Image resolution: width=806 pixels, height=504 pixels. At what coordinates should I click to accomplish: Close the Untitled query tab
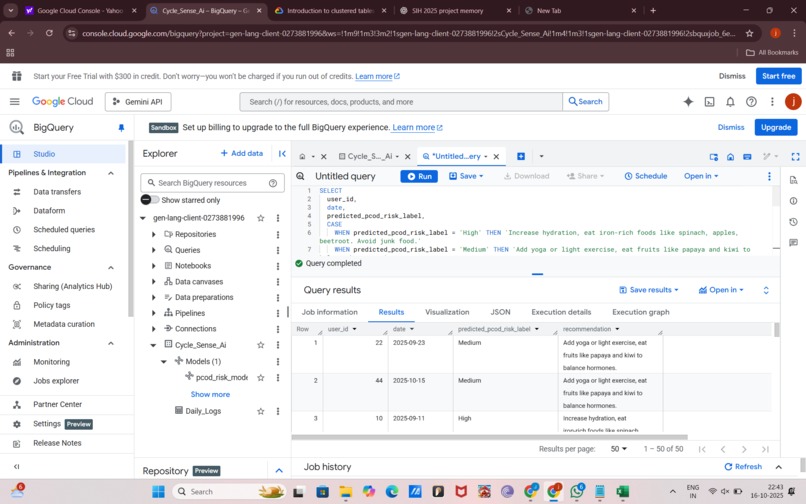[x=497, y=156]
